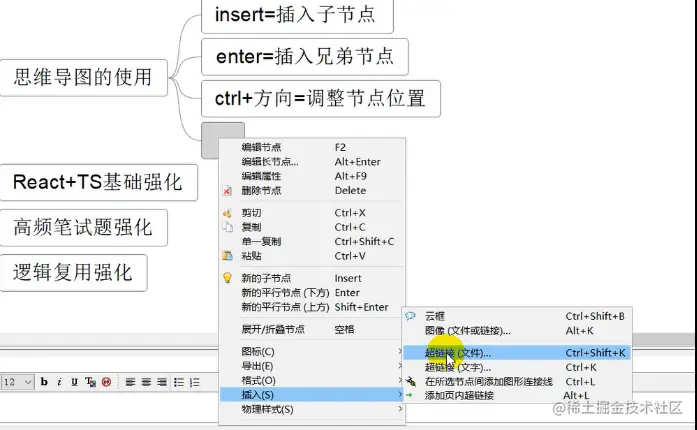
Task: Click the cloud speech bubble icon
Action: [410, 316]
